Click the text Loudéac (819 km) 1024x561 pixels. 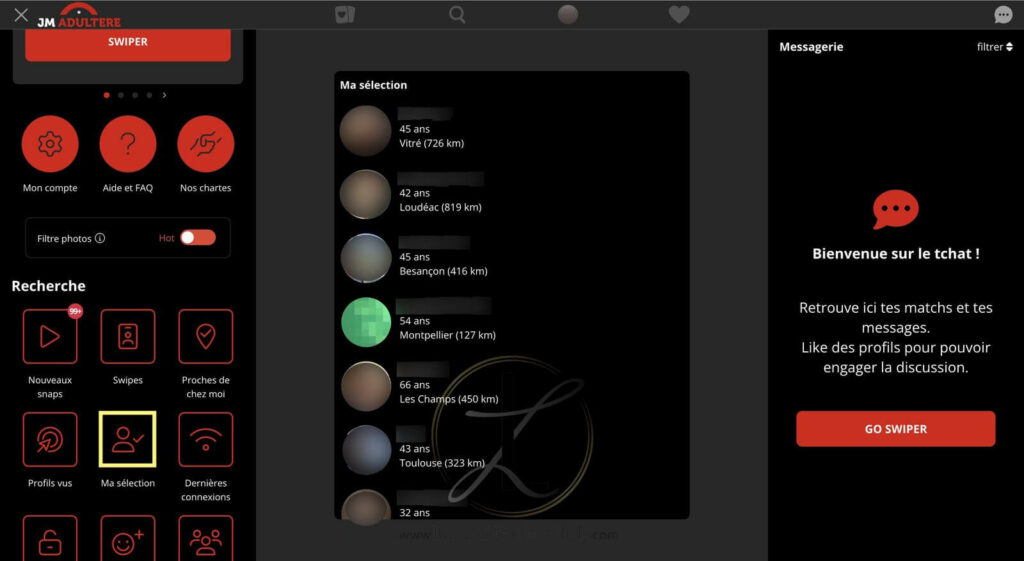[x=440, y=208]
